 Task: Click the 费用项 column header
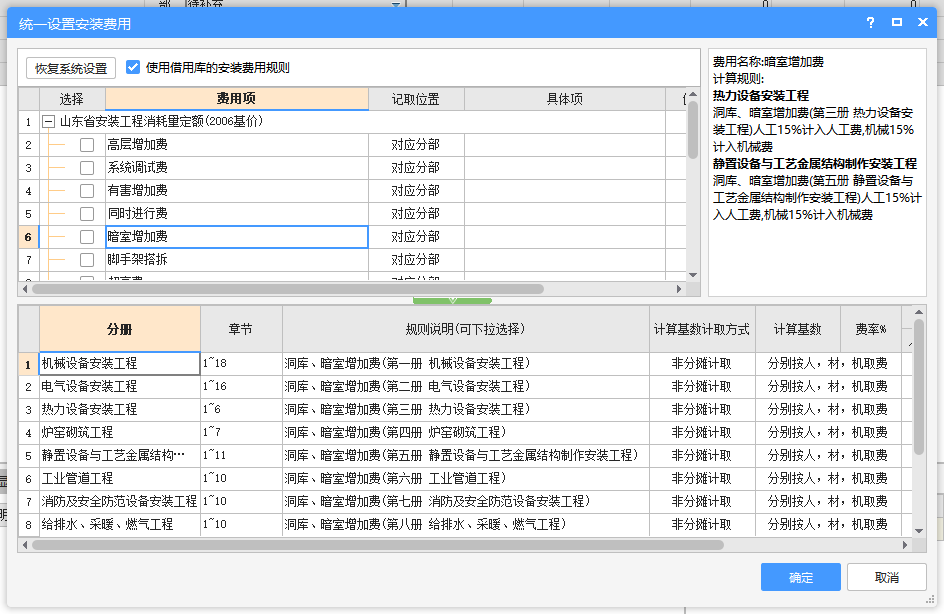(237, 99)
